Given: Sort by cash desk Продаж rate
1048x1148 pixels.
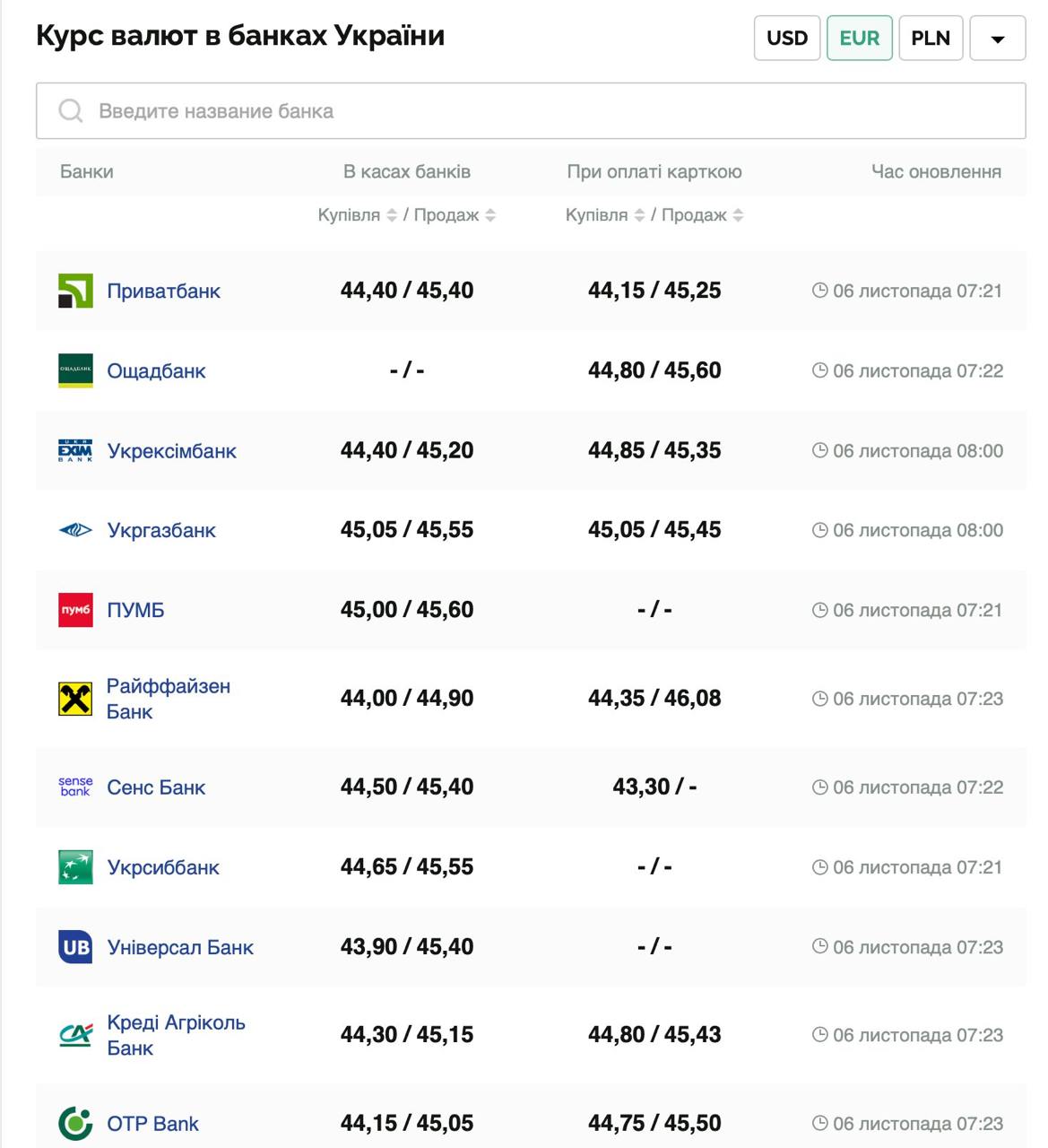Looking at the screenshot, I should coord(490,215).
